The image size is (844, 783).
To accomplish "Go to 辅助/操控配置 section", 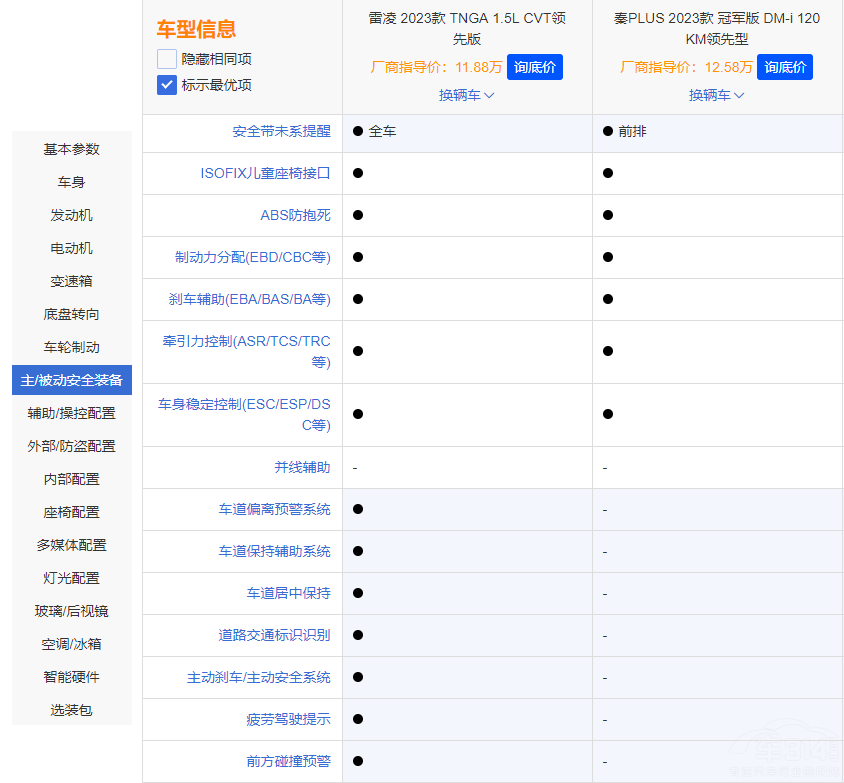I will [x=71, y=413].
